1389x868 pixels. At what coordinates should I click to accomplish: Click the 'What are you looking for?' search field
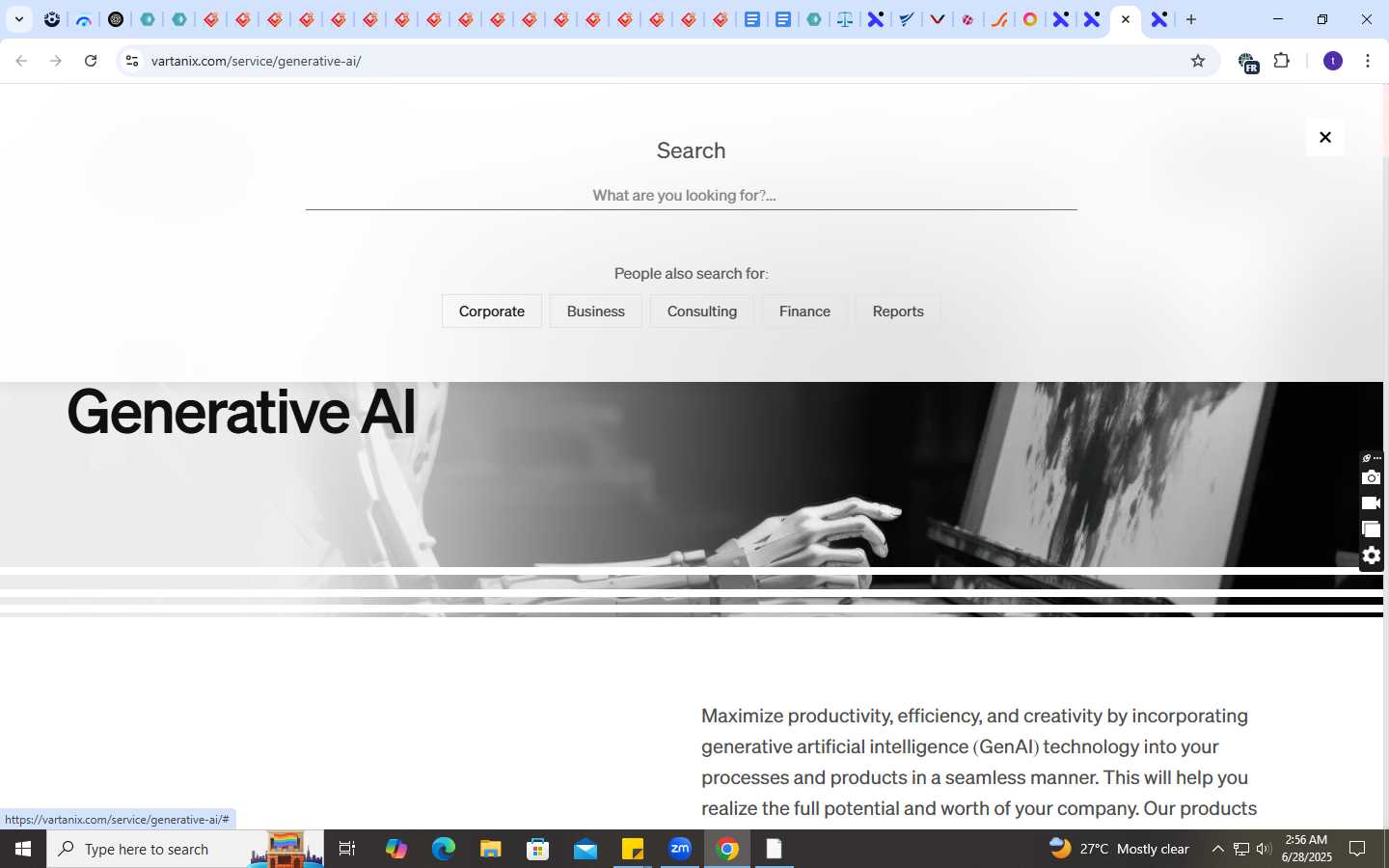tap(691, 196)
